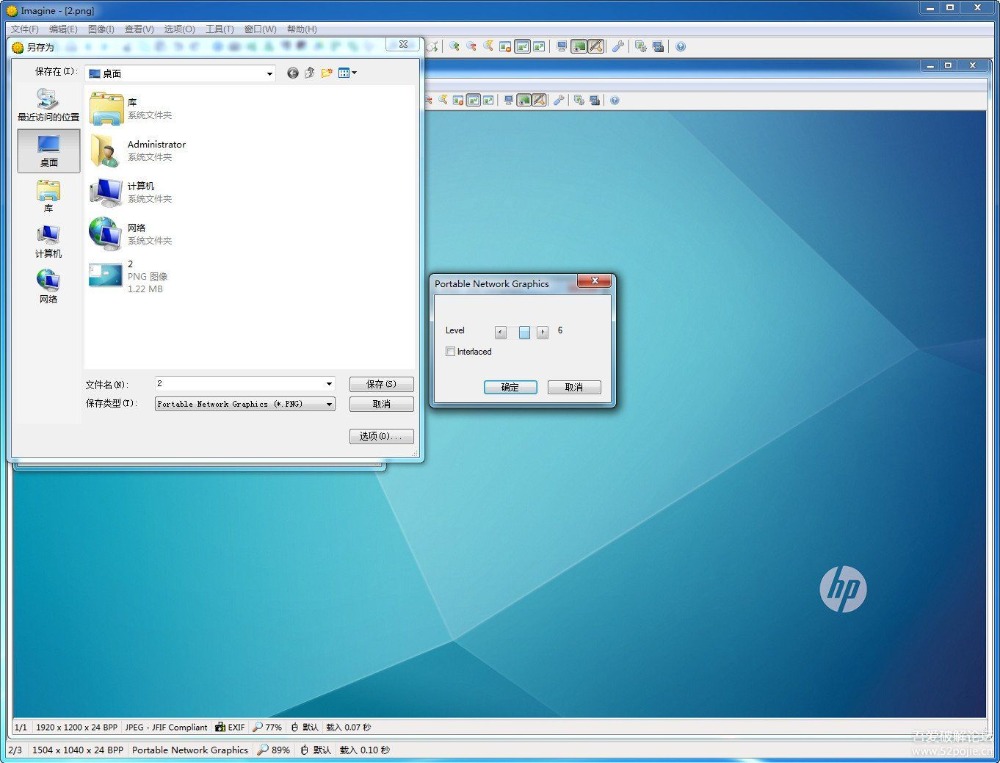This screenshot has height=763, width=1000.
Task: Select 计算机 in the left places sidebar
Action: (48, 241)
